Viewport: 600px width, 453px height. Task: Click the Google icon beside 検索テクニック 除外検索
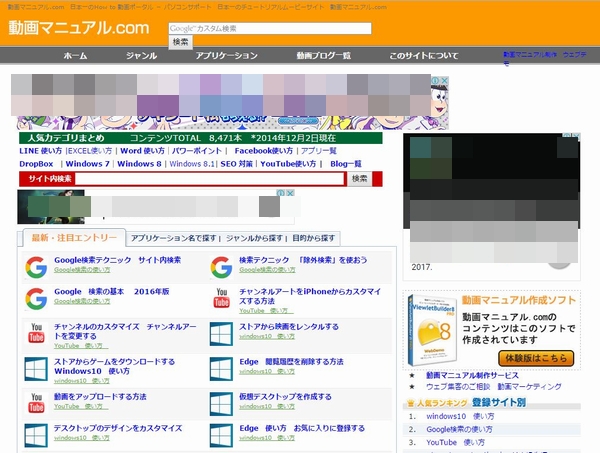tap(221, 267)
